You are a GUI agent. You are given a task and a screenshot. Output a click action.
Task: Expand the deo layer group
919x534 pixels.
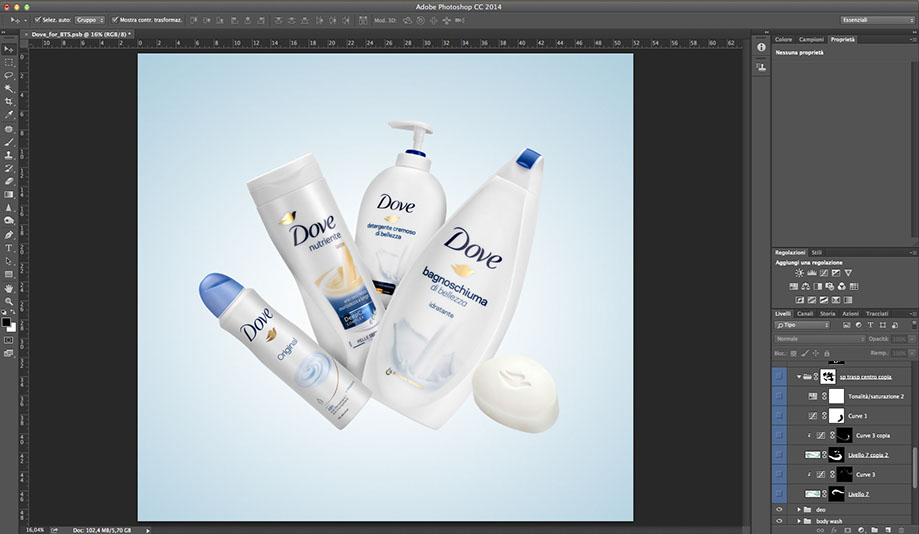[x=799, y=509]
